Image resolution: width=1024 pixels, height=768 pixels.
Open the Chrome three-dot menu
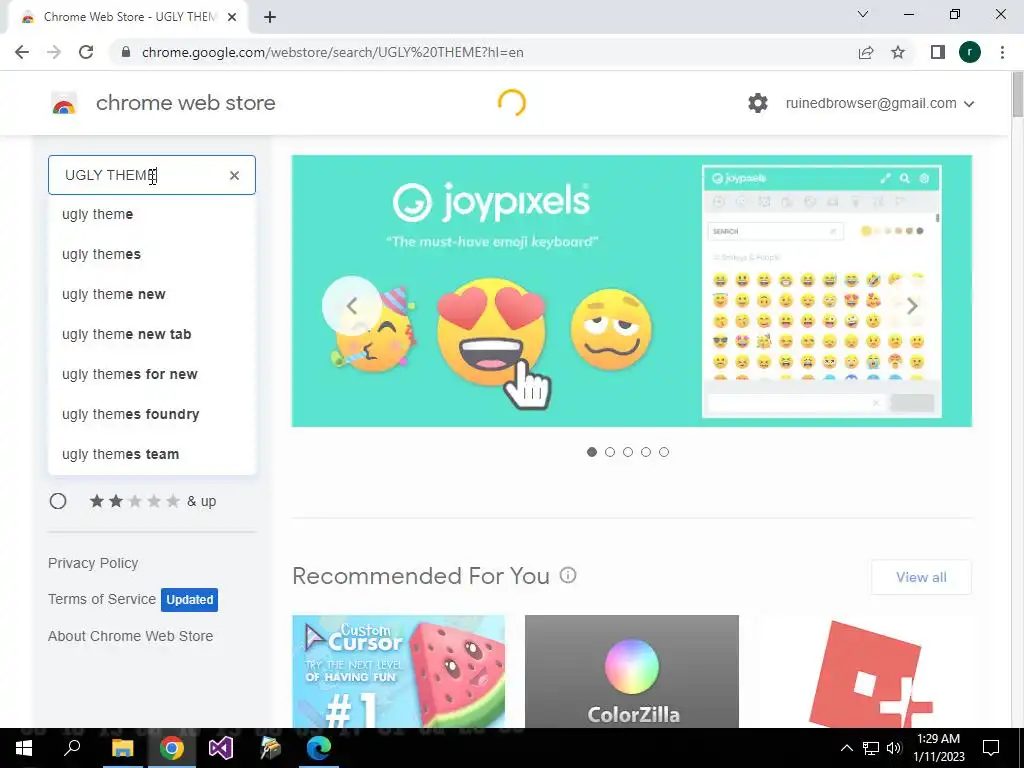[1002, 52]
